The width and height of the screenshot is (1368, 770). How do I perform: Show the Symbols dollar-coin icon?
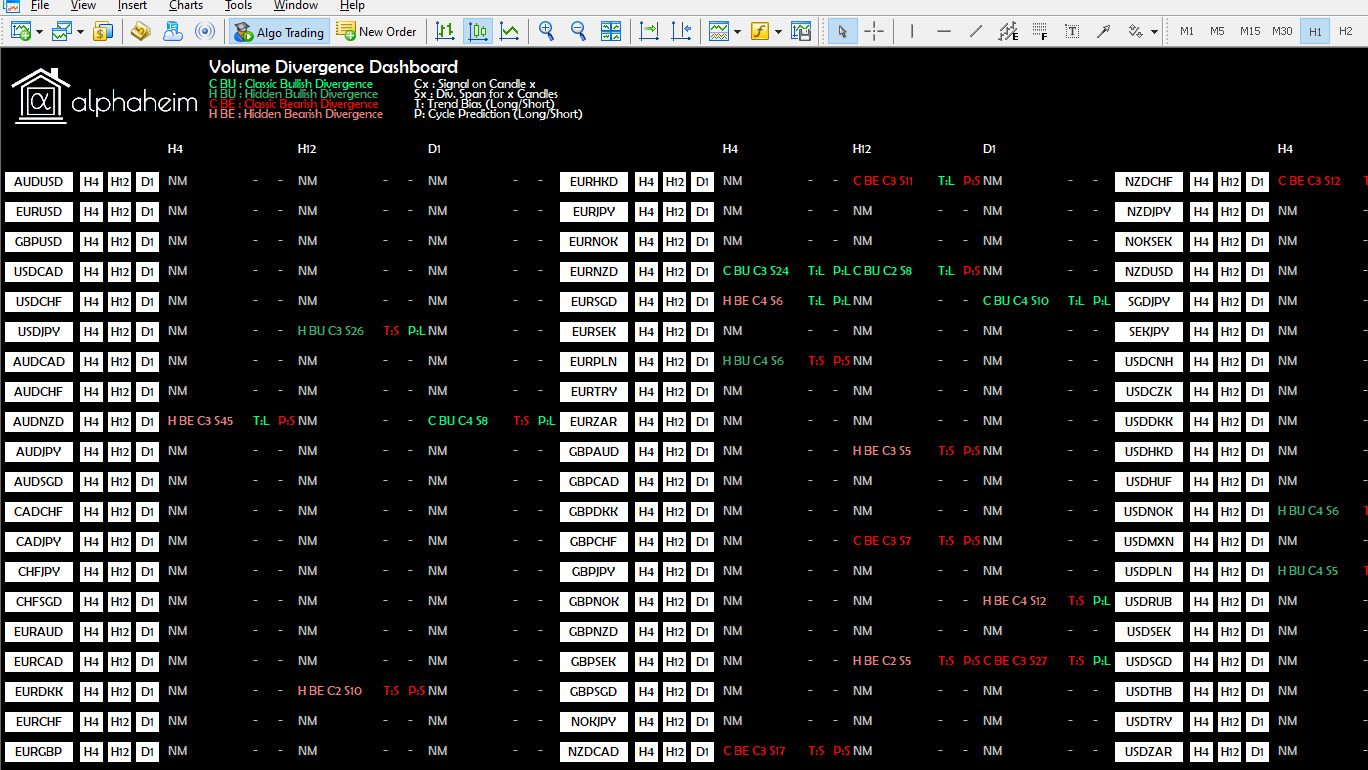click(103, 31)
